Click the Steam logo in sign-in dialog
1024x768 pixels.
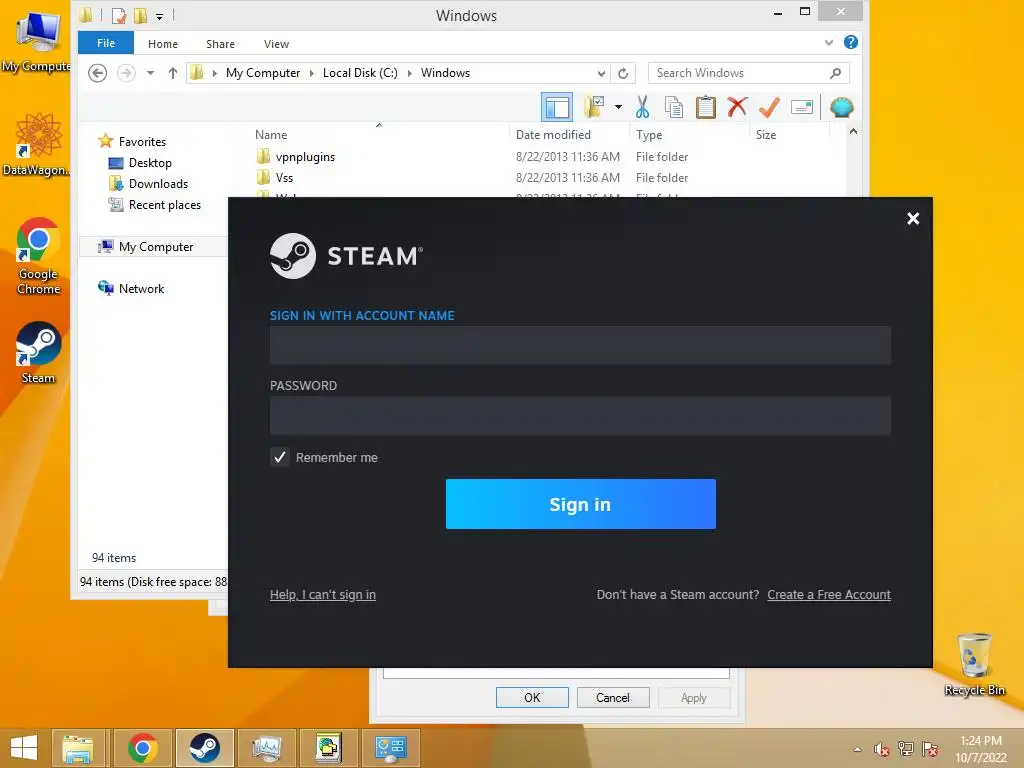[346, 256]
